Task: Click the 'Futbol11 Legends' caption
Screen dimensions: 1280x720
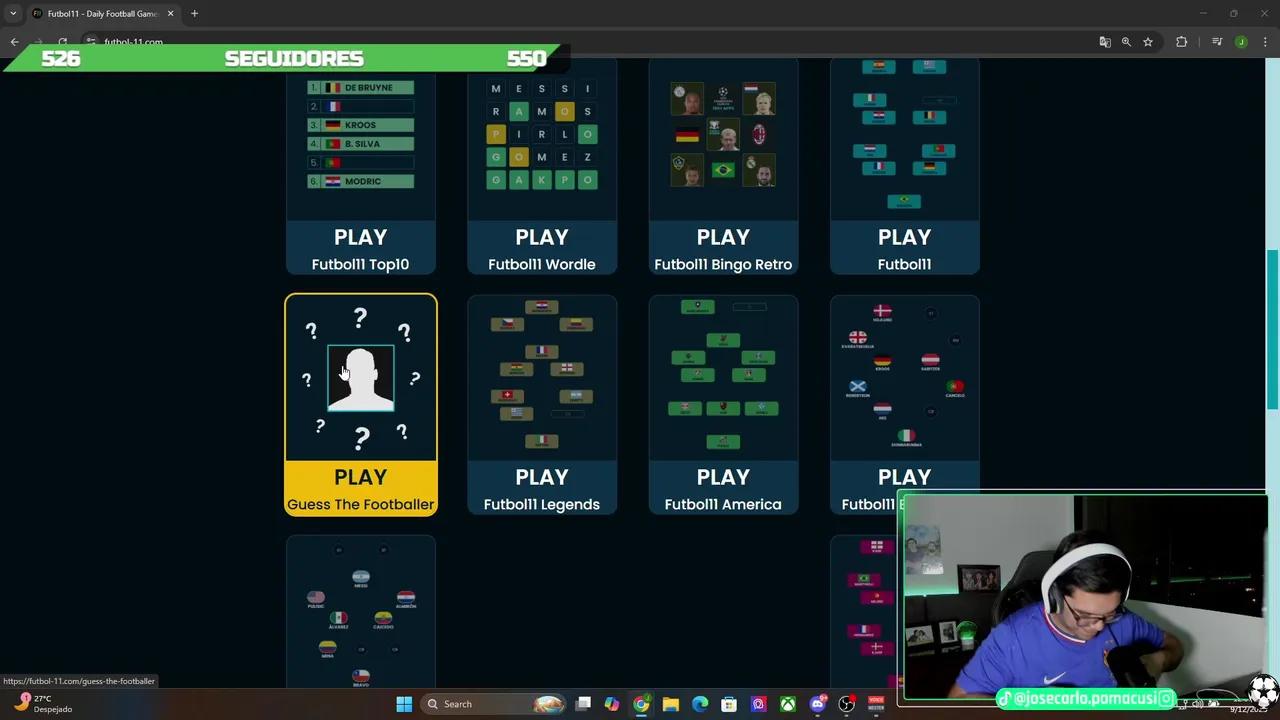Action: pyautogui.click(x=542, y=504)
